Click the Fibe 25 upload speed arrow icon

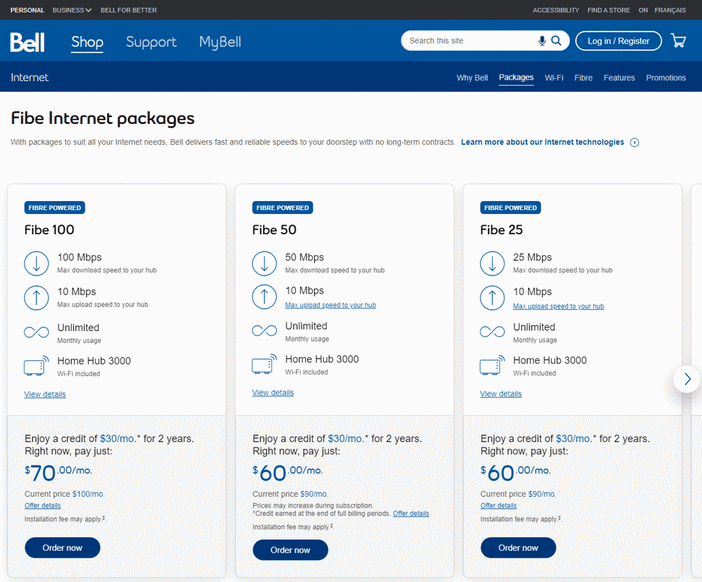pyautogui.click(x=492, y=298)
